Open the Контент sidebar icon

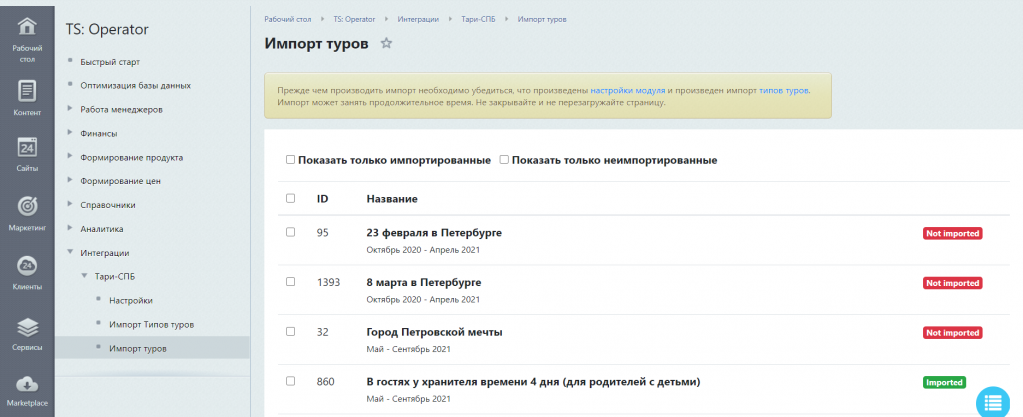tap(27, 98)
